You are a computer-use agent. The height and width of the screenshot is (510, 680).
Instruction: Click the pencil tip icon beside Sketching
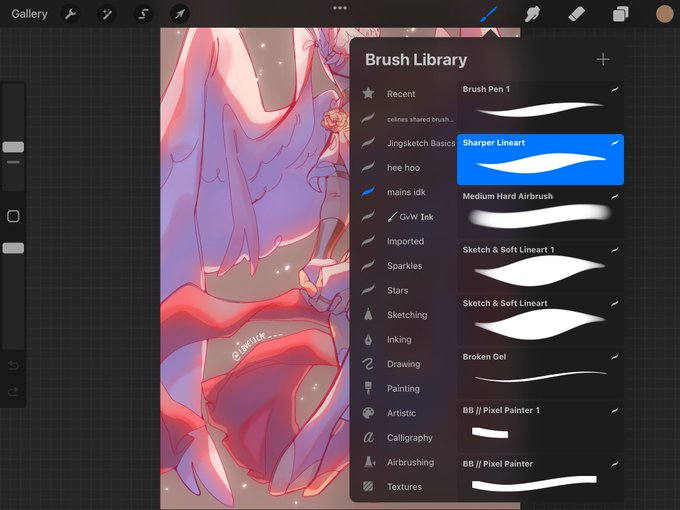coord(368,314)
